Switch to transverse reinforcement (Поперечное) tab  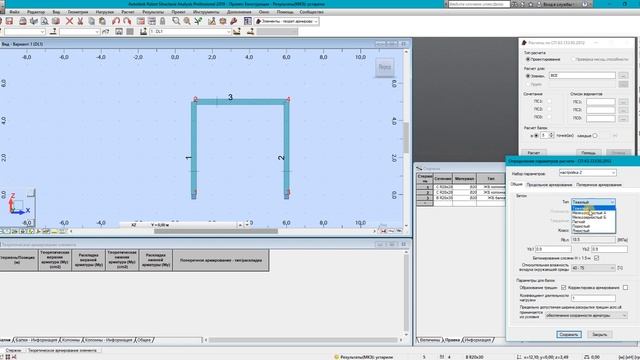point(599,185)
